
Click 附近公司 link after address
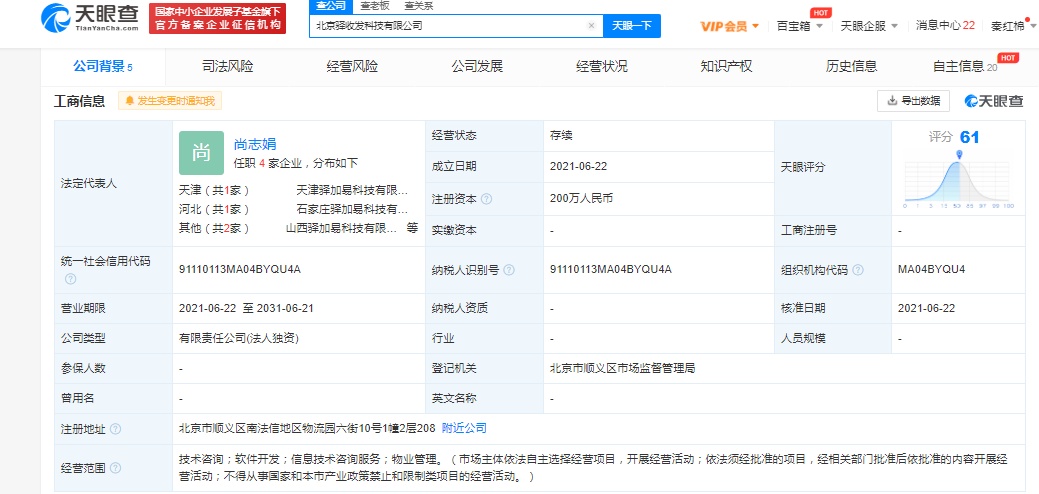464,428
